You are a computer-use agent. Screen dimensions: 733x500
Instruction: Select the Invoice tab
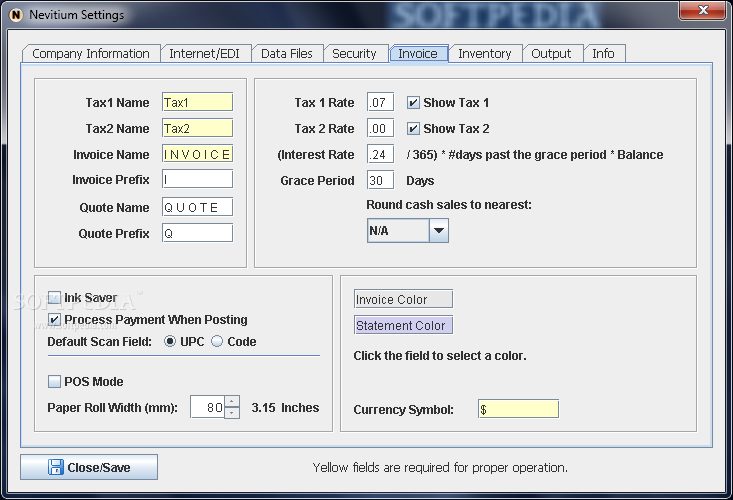(x=418, y=54)
